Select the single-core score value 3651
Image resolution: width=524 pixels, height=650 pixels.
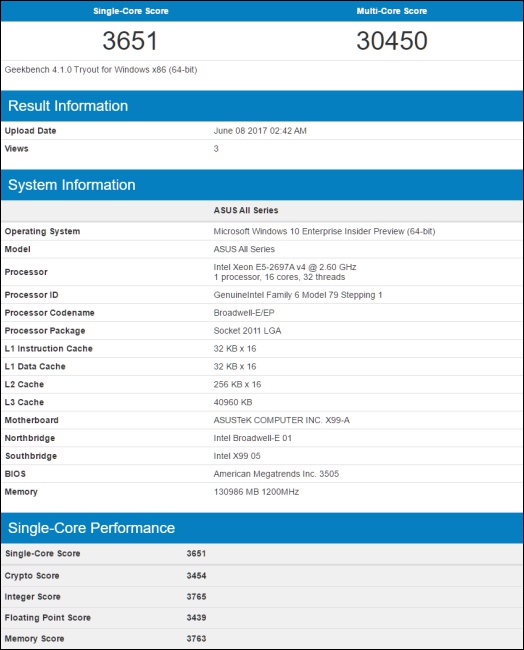130,41
